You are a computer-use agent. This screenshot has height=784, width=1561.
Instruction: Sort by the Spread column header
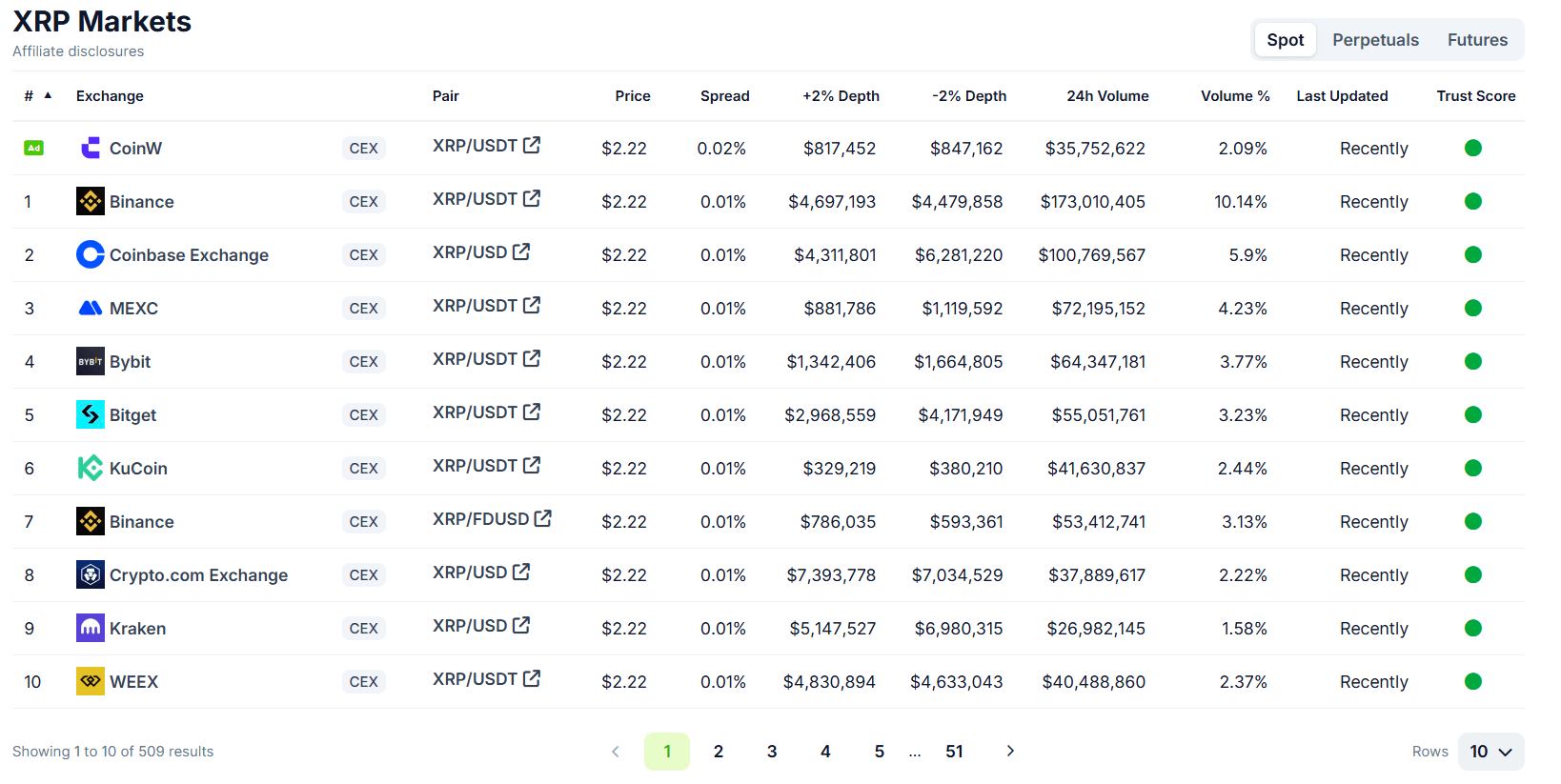click(x=725, y=96)
